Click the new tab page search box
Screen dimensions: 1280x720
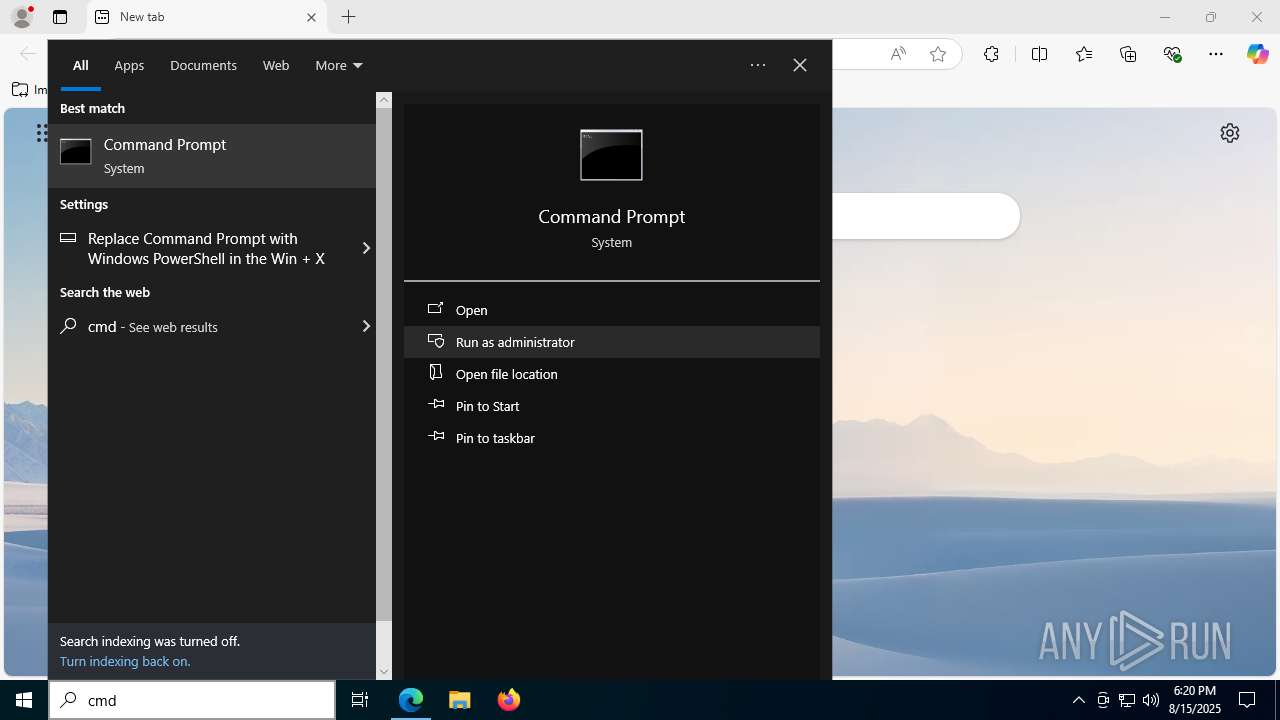pyautogui.click(x=925, y=216)
